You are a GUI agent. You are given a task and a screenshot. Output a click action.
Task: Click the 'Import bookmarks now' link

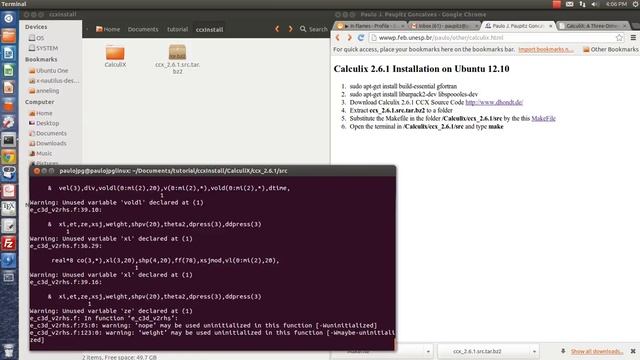coord(546,49)
